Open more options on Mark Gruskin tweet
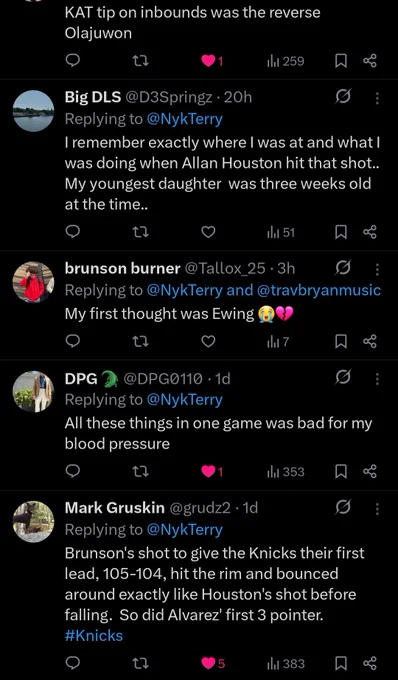Viewport: 398px width, 680px height. 377,508
